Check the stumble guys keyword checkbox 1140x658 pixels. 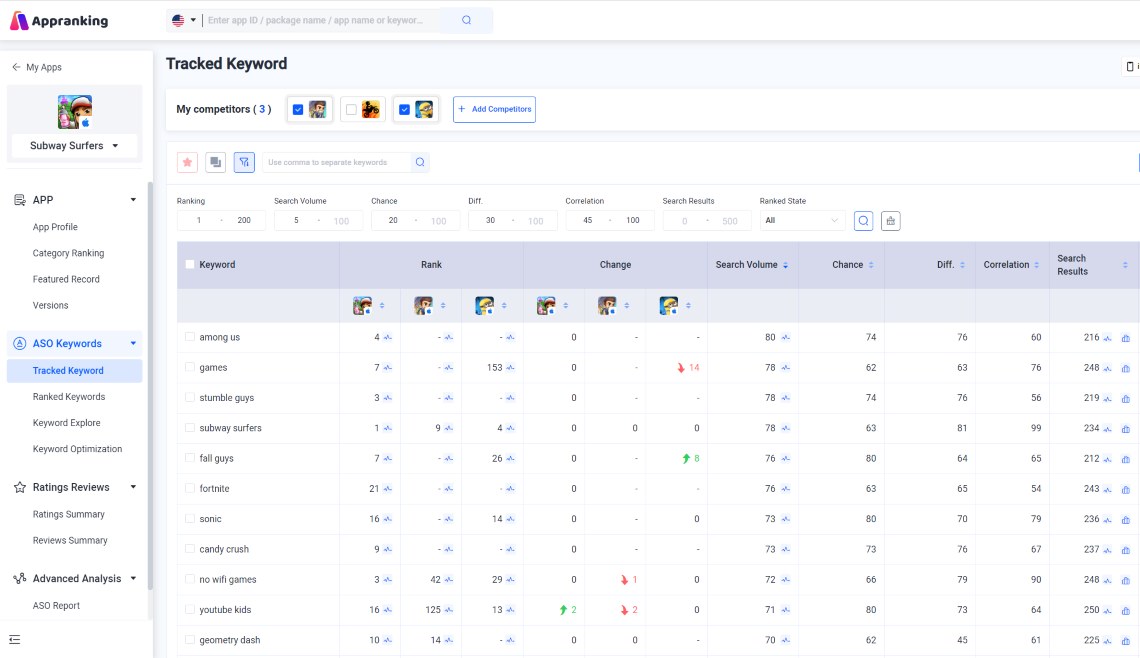[x=190, y=398]
